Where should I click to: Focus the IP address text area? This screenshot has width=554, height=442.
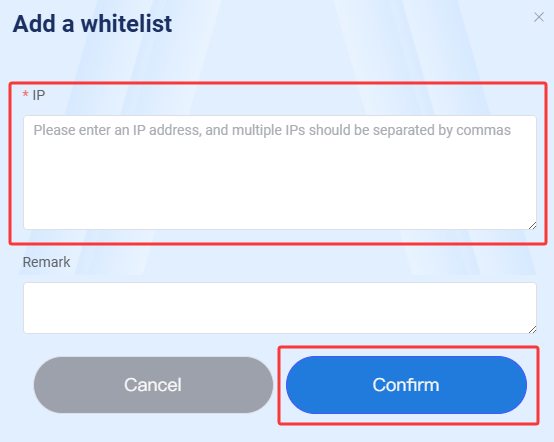click(x=280, y=172)
